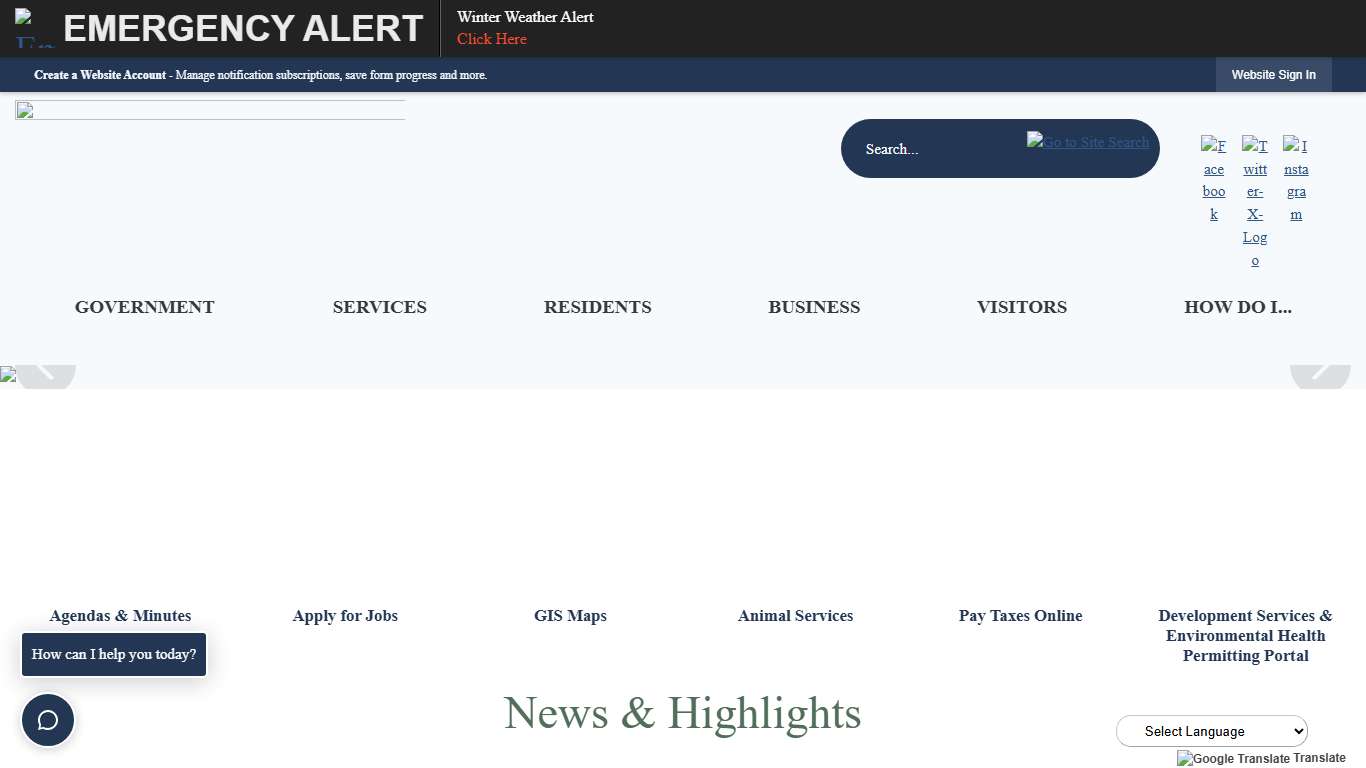Click the previous slide carousel arrow
This screenshot has width=1366, height=768.
pos(44,375)
